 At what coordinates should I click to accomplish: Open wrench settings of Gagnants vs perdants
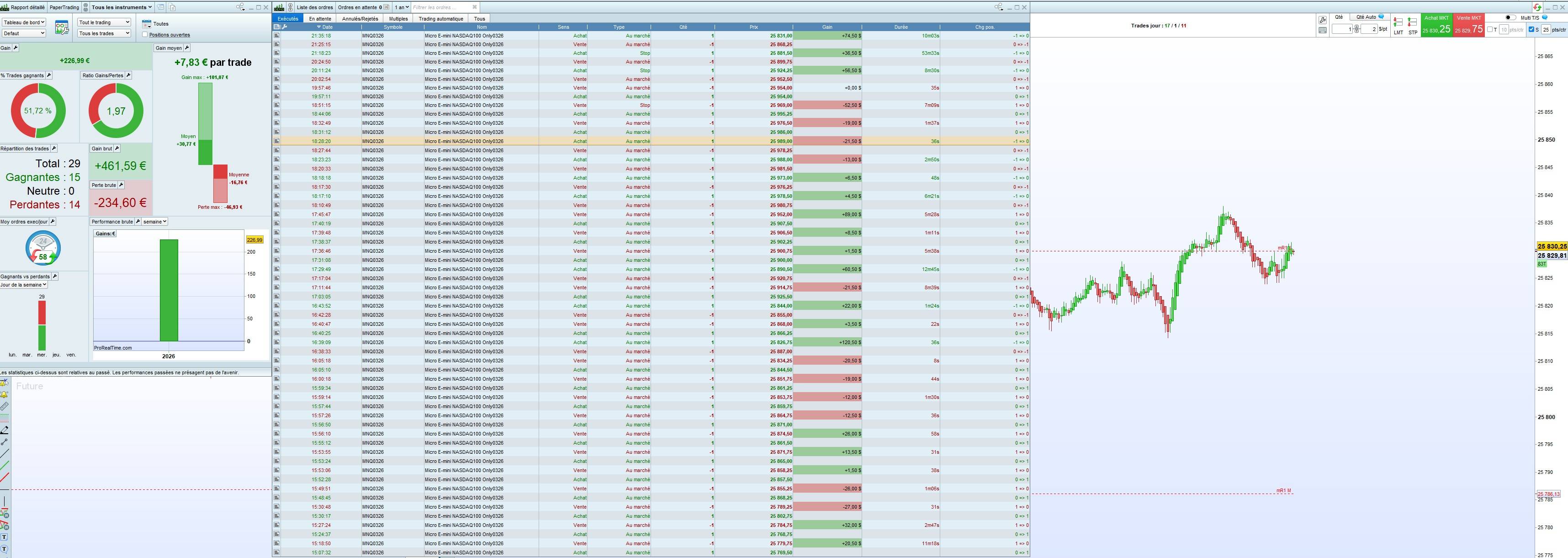tap(54, 276)
